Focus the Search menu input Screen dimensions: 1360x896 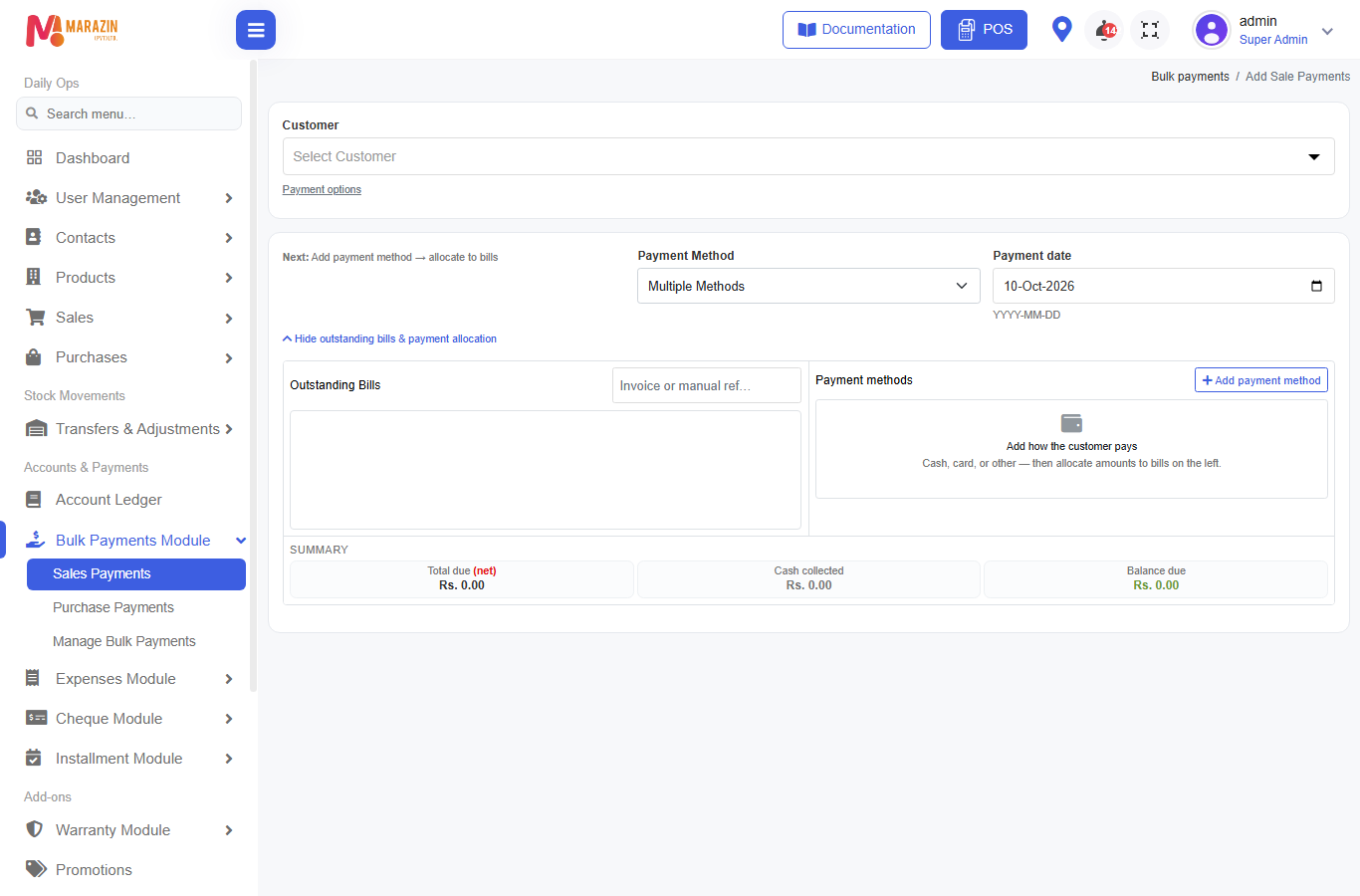tap(128, 113)
